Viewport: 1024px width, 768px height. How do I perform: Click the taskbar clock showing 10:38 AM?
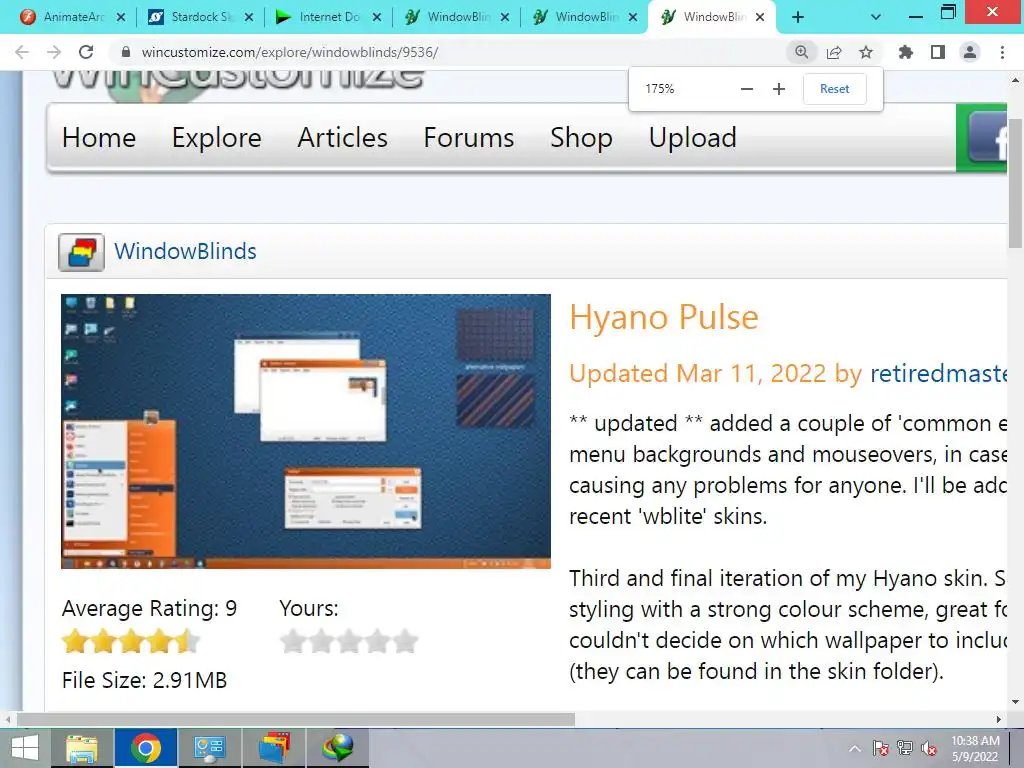(x=975, y=748)
